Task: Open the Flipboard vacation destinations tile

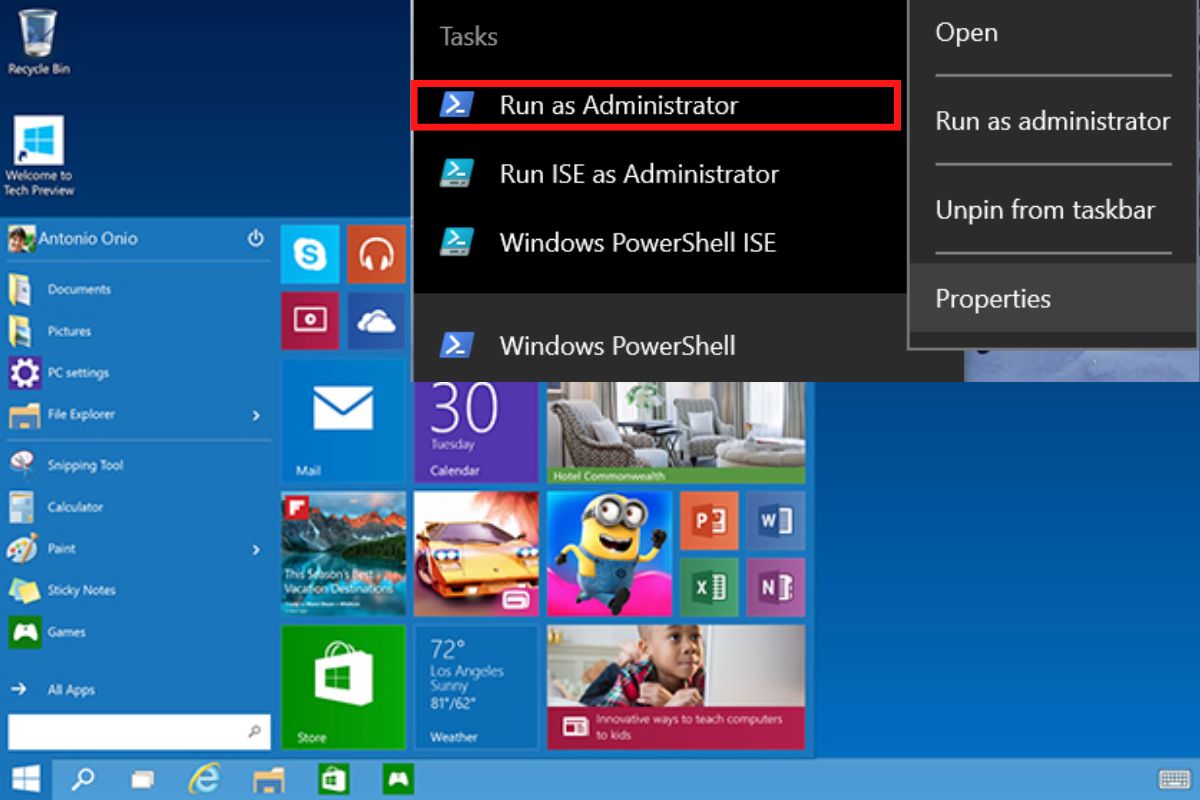Action: (x=343, y=553)
